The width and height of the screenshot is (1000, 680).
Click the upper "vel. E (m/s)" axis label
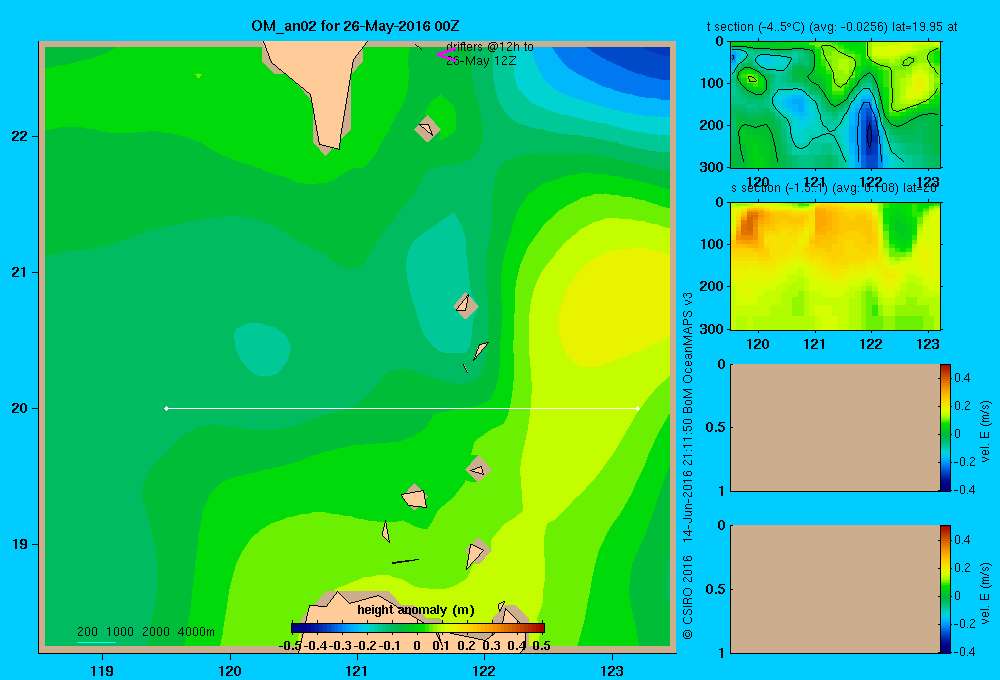pyautogui.click(x=986, y=431)
